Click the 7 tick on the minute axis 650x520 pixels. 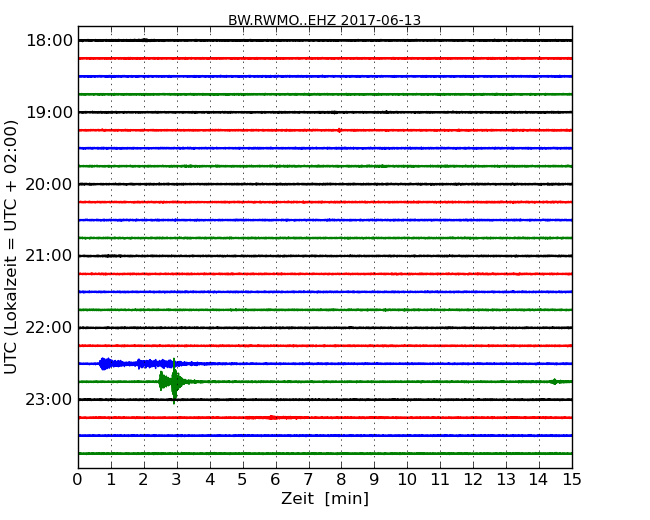click(308, 479)
